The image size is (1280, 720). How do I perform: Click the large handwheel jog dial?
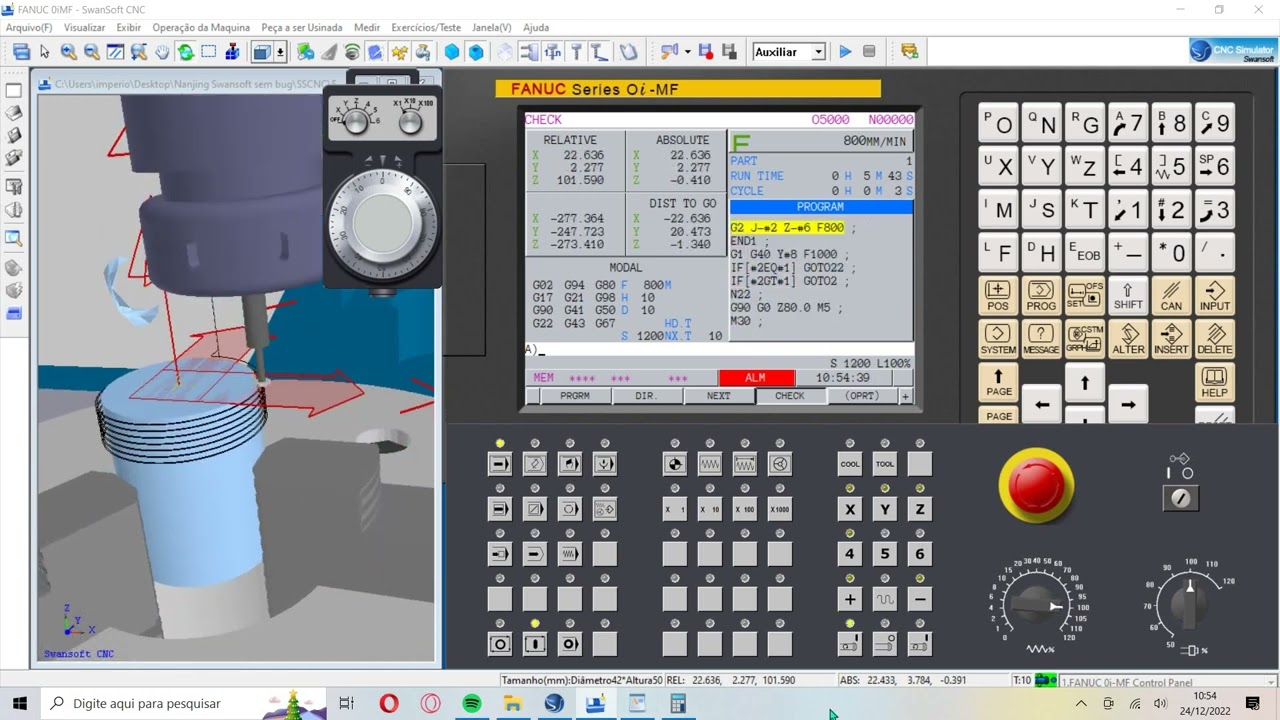click(382, 222)
